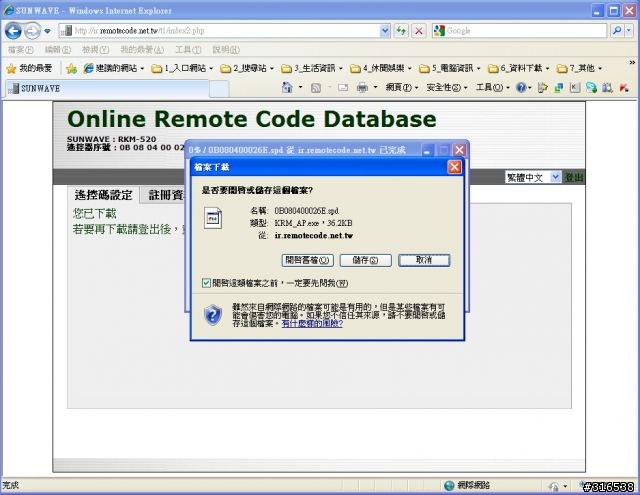Open the 工具(O) command bar menu
This screenshot has height=495, width=640.
click(x=493, y=88)
